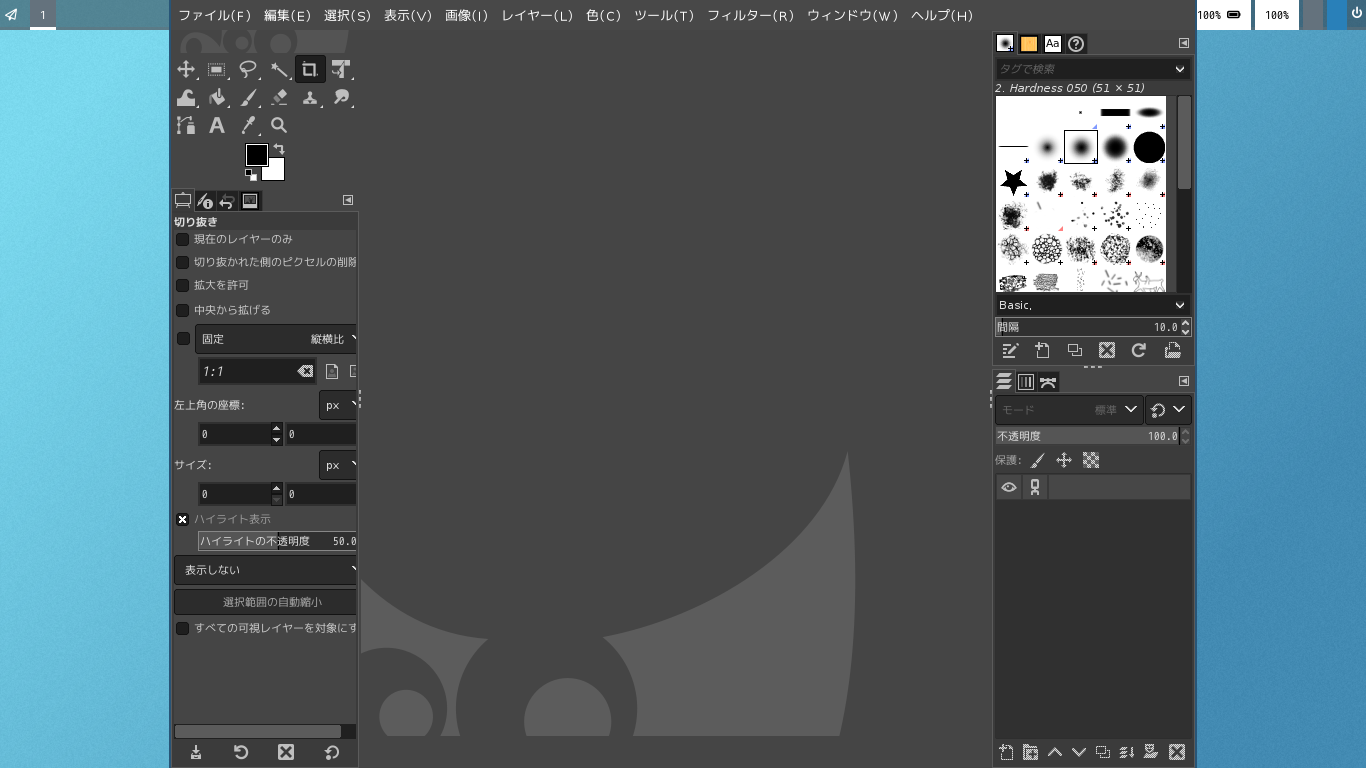This screenshot has width=1366, height=768.
Task: Open the Zoom tool
Action: 279,125
